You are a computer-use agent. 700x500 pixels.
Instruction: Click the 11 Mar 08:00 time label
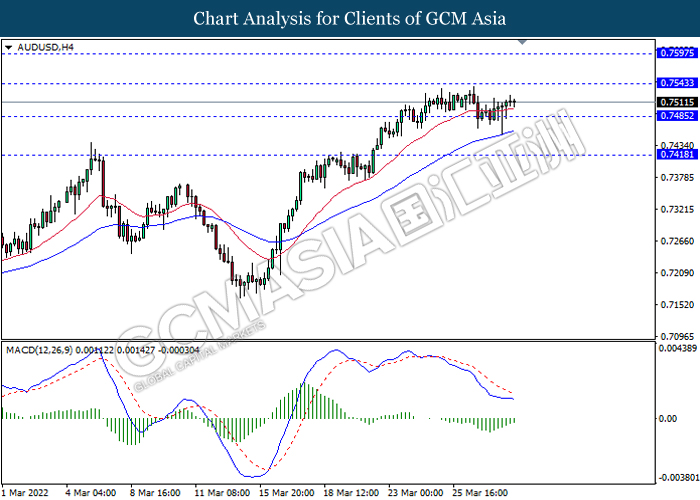click(x=222, y=493)
